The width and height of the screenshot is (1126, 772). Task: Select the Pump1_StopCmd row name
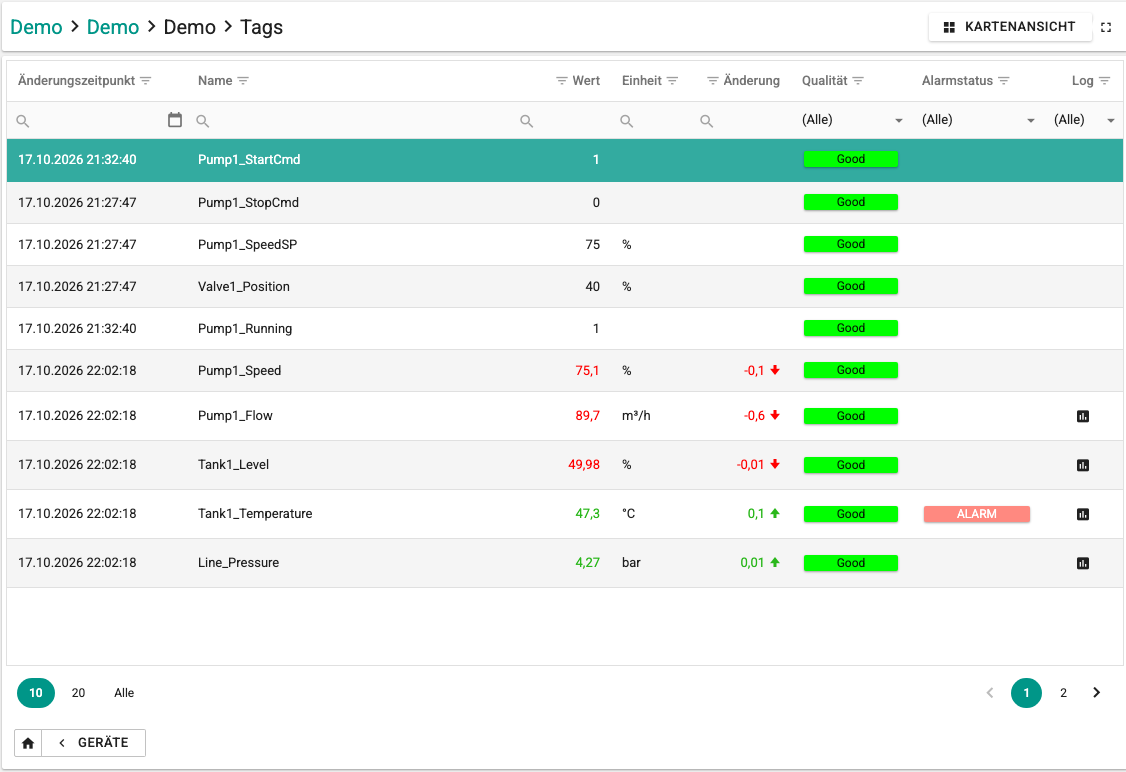(x=248, y=203)
